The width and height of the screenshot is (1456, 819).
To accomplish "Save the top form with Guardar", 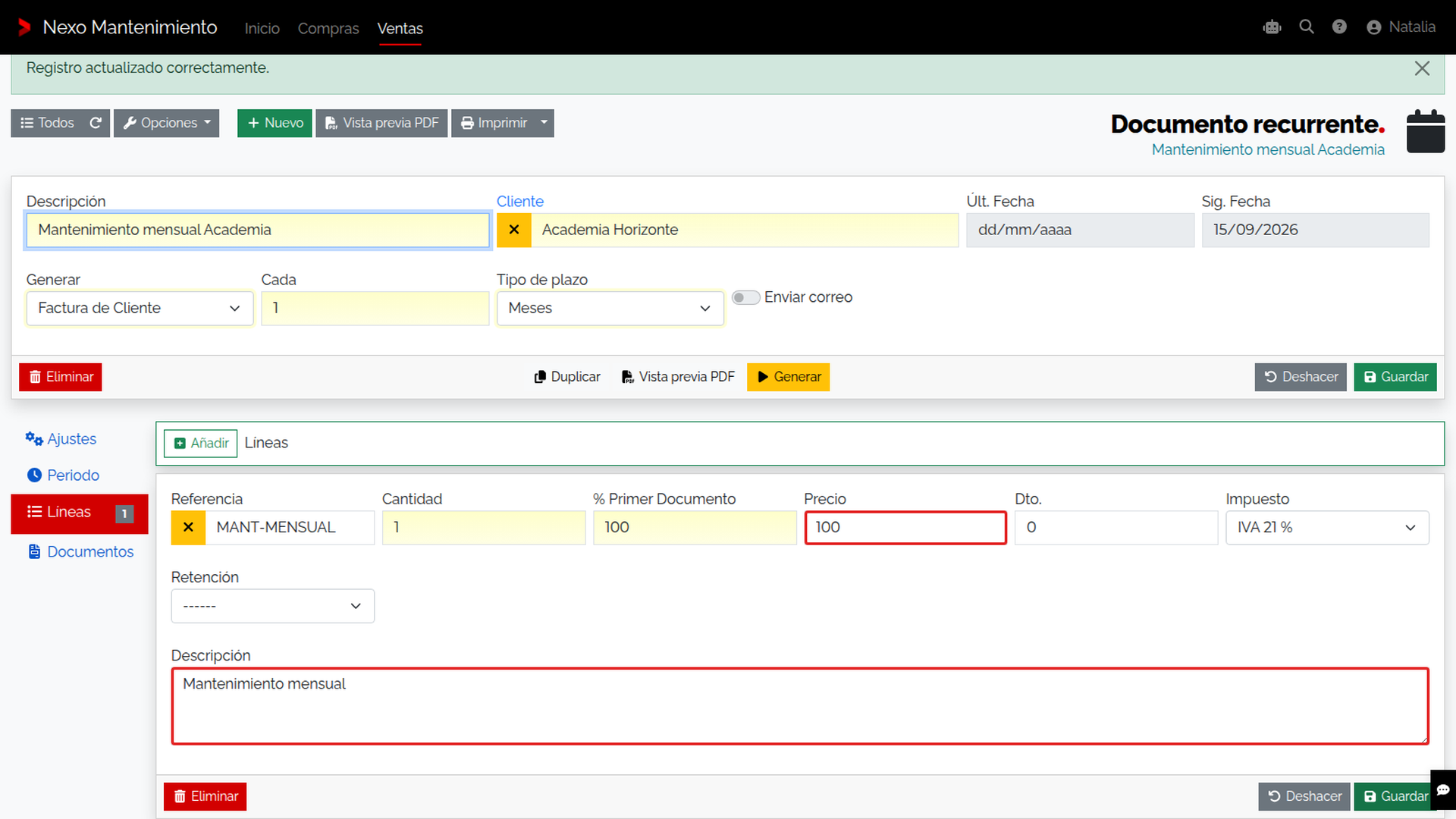I will coord(1395,377).
